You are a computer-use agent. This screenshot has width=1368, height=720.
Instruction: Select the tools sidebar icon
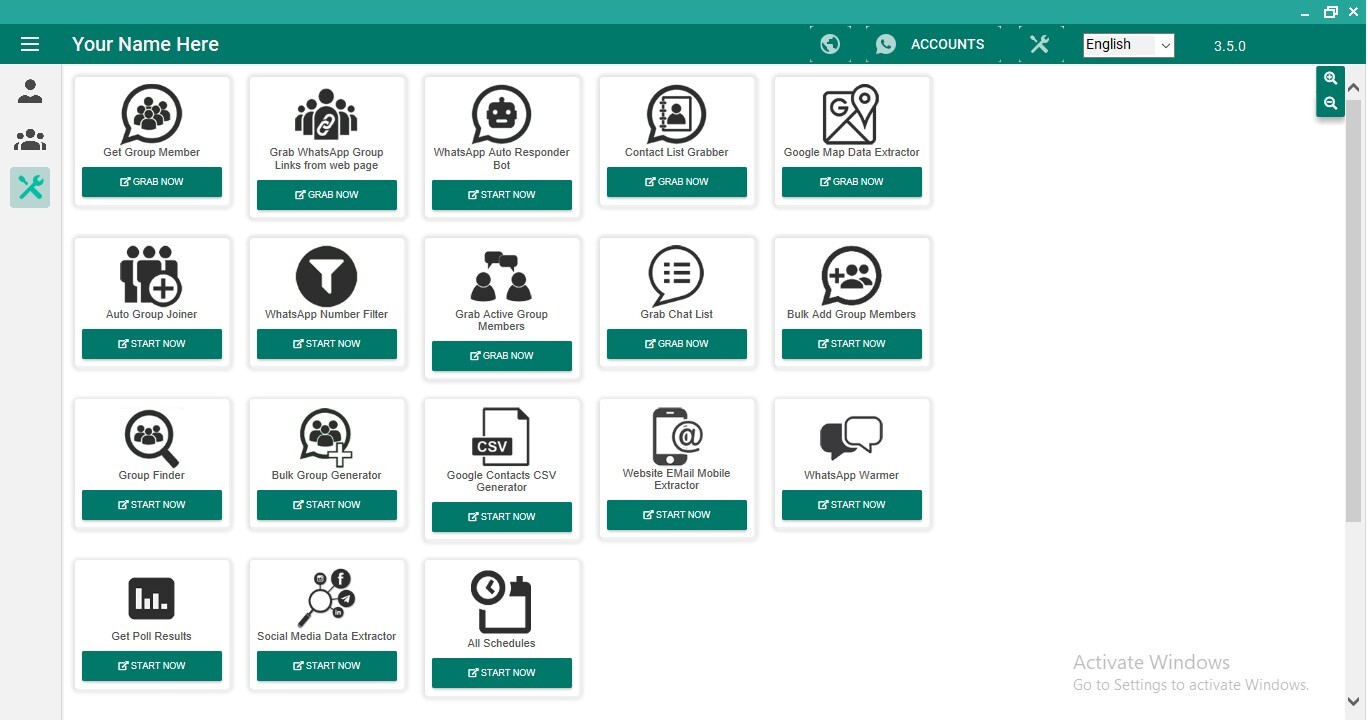(x=30, y=187)
